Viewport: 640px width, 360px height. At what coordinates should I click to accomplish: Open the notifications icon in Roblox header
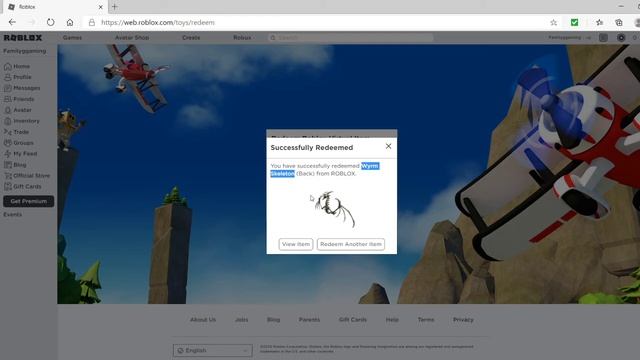603,38
